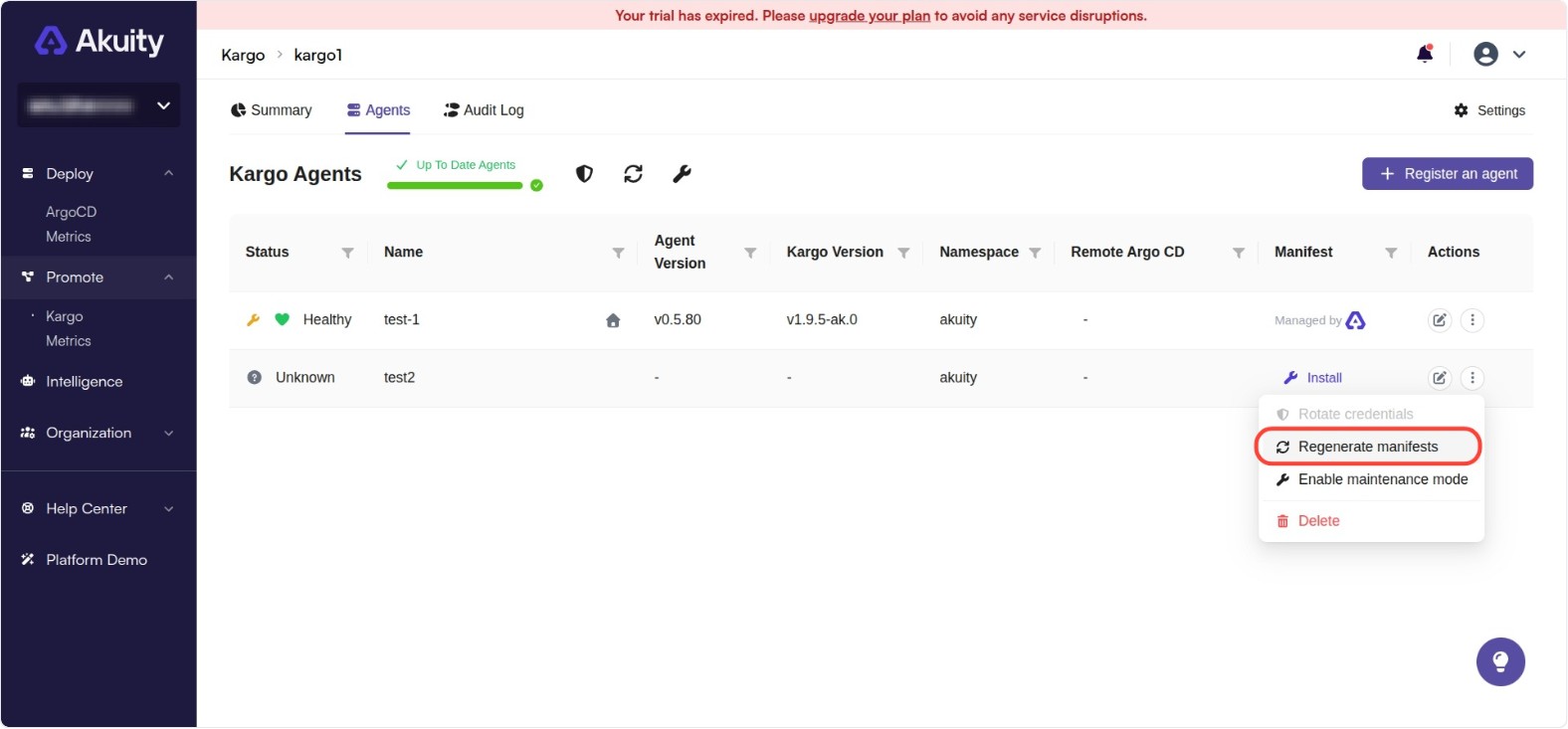Click the edit icon for test2 agent
1568x729 pixels.
[x=1439, y=378]
